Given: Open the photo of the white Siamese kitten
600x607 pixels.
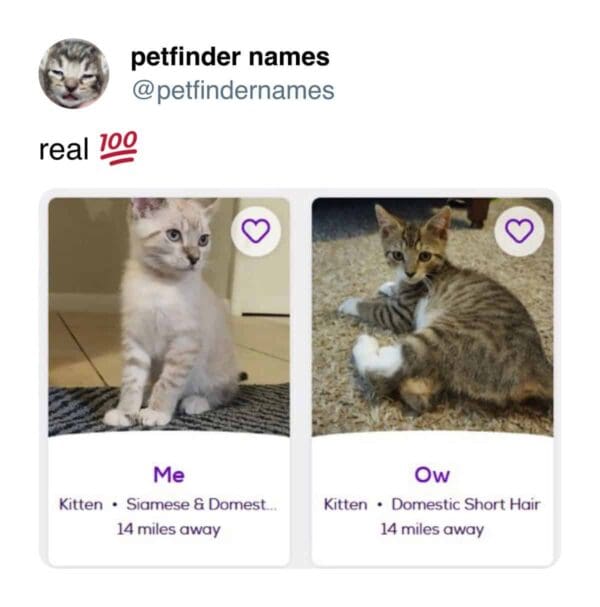Looking at the screenshot, I should [x=169, y=317].
